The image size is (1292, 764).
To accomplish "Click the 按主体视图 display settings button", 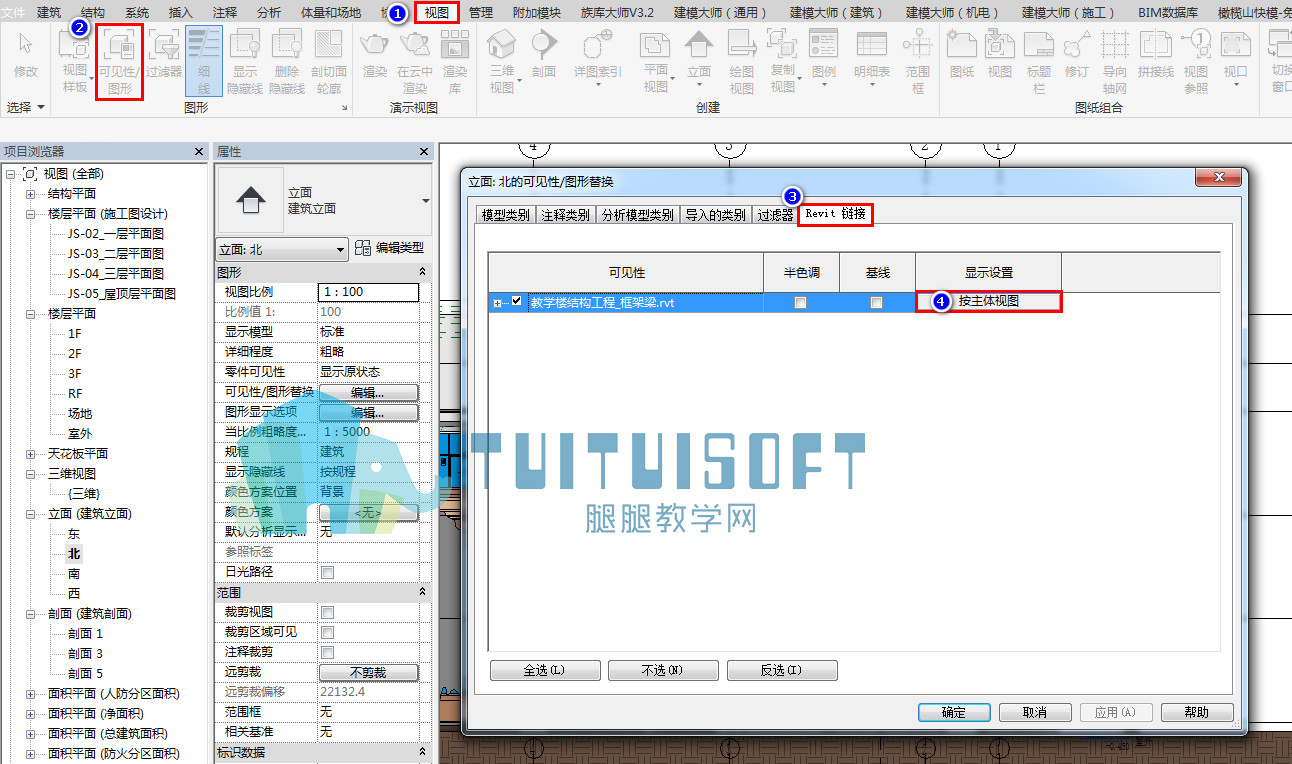I will 988,301.
